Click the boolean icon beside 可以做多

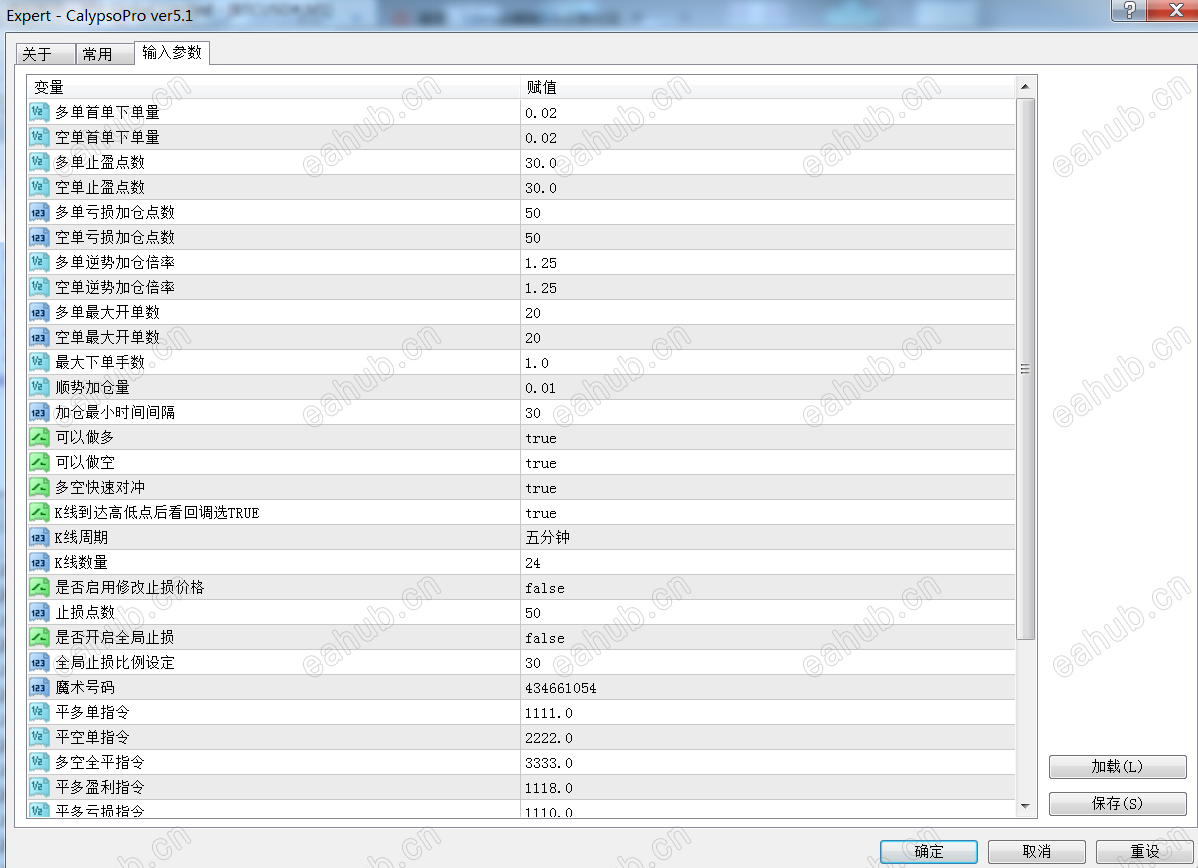[39, 437]
